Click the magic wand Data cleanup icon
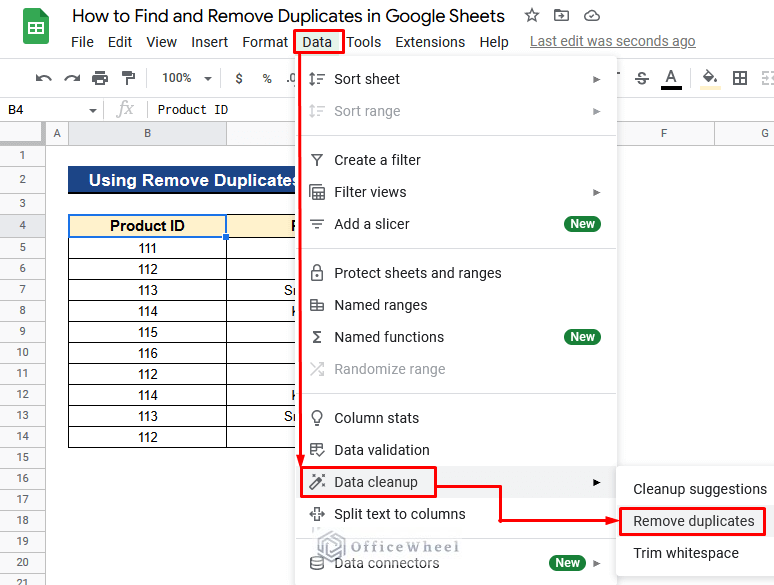Viewport: 774px width, 585px height. [x=317, y=481]
